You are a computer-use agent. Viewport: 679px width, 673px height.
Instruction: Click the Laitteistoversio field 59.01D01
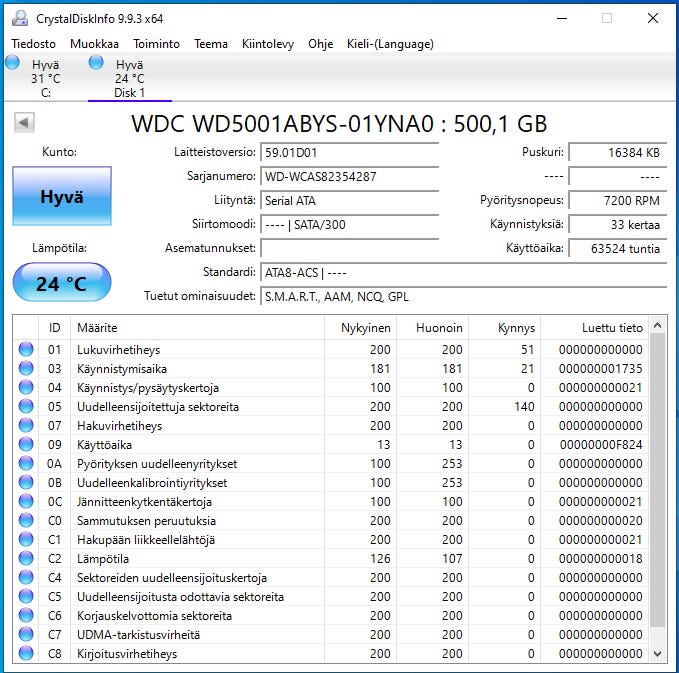click(349, 152)
